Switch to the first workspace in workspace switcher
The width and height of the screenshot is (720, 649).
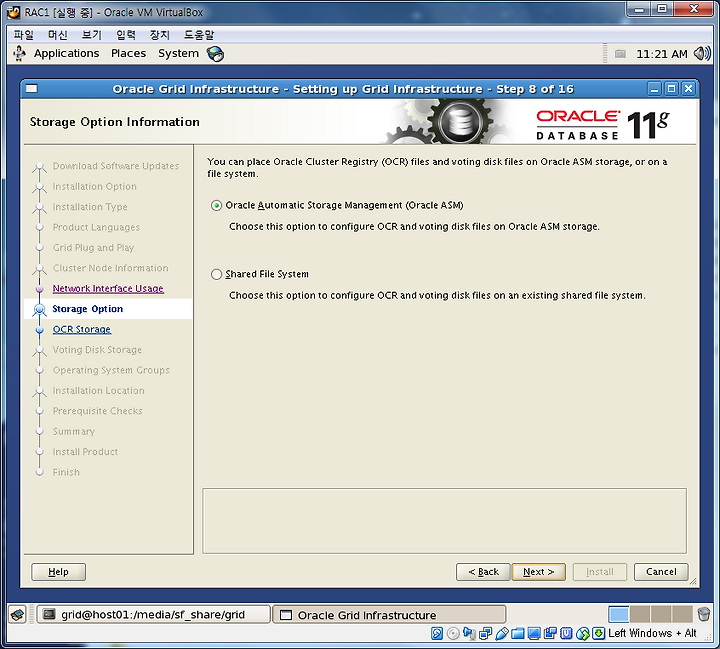619,614
